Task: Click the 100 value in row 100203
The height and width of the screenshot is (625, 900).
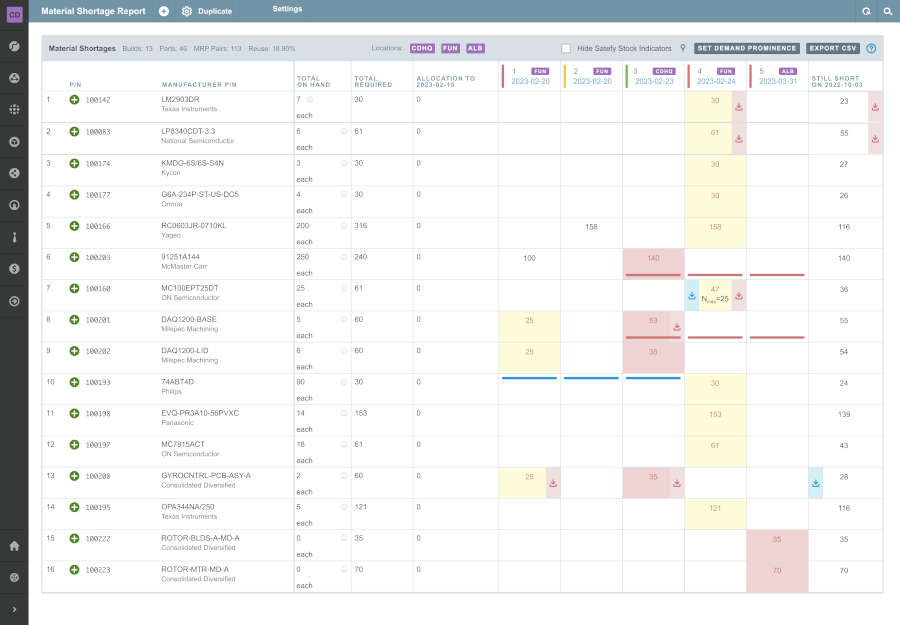Action: click(529, 258)
